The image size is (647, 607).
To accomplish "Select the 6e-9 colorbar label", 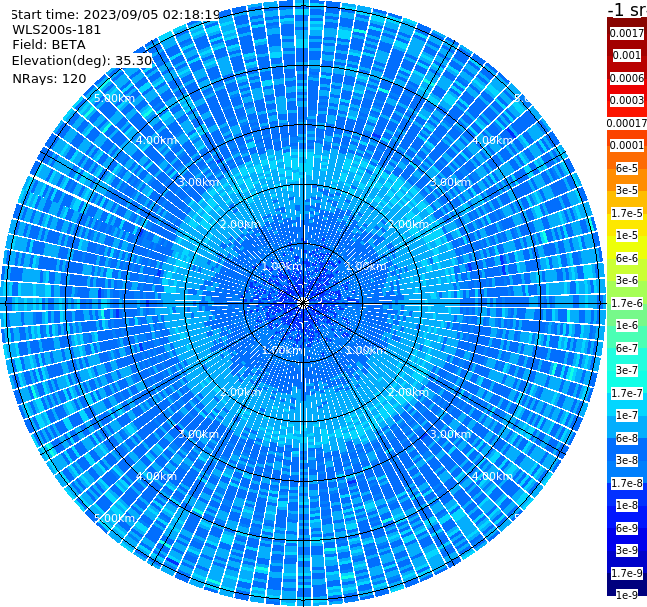I will click(627, 528).
